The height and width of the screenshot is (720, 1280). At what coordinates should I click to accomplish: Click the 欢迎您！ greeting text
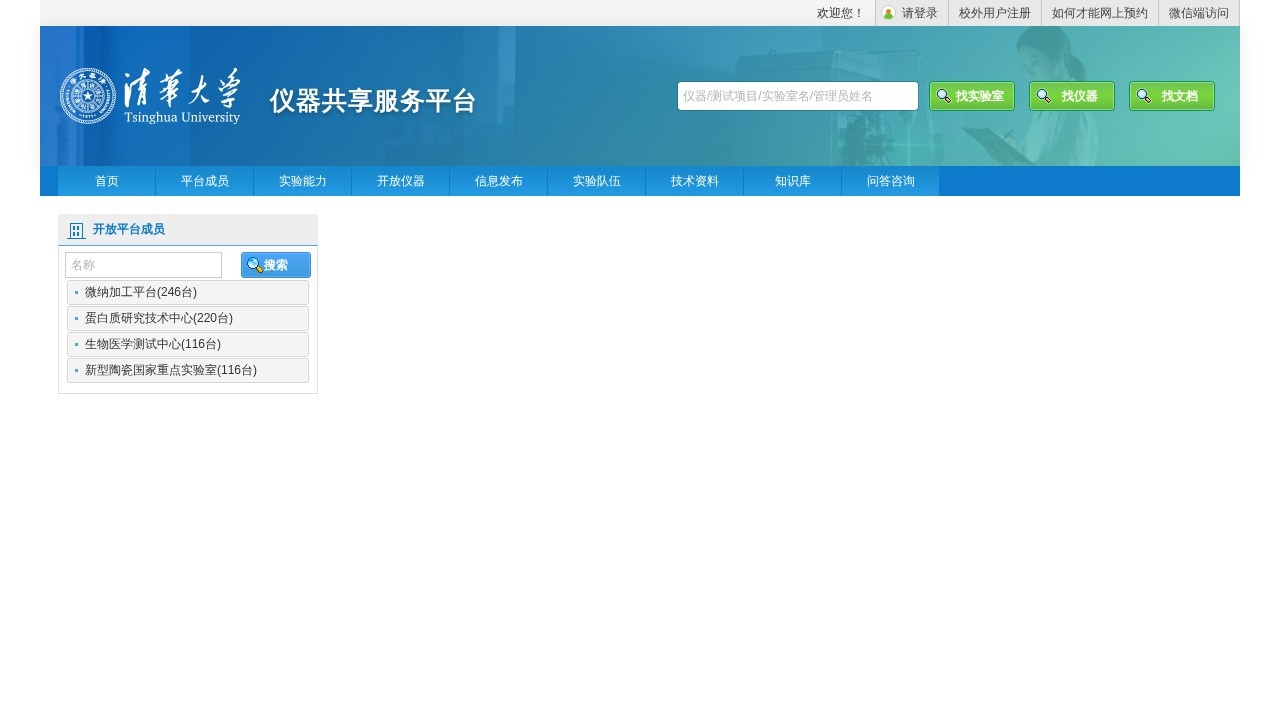[x=840, y=13]
